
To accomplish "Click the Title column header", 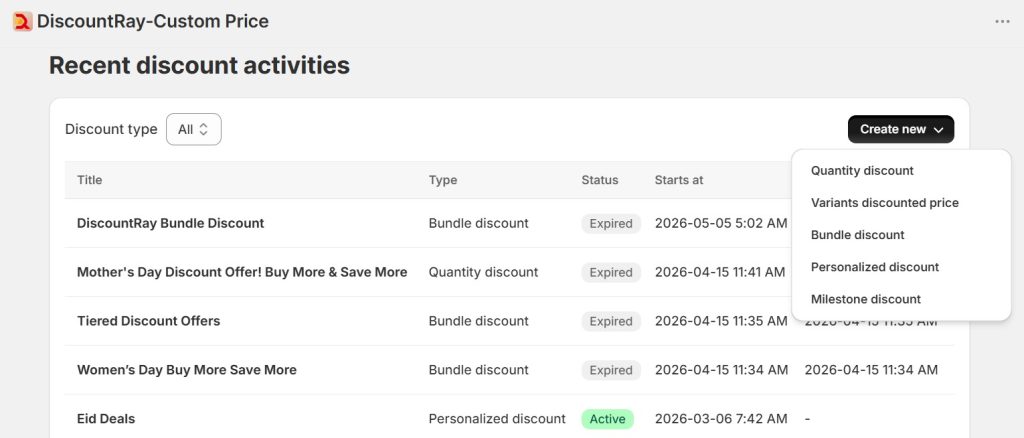I will (x=89, y=180).
